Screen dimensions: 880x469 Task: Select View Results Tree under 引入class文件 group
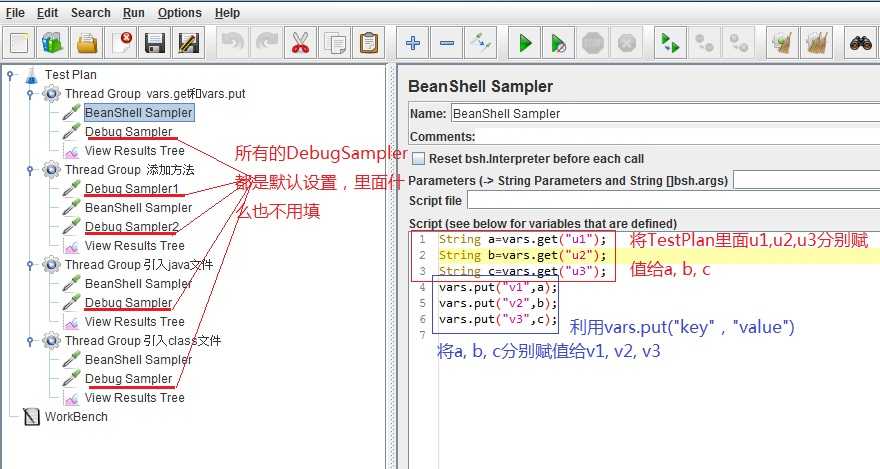pos(135,398)
